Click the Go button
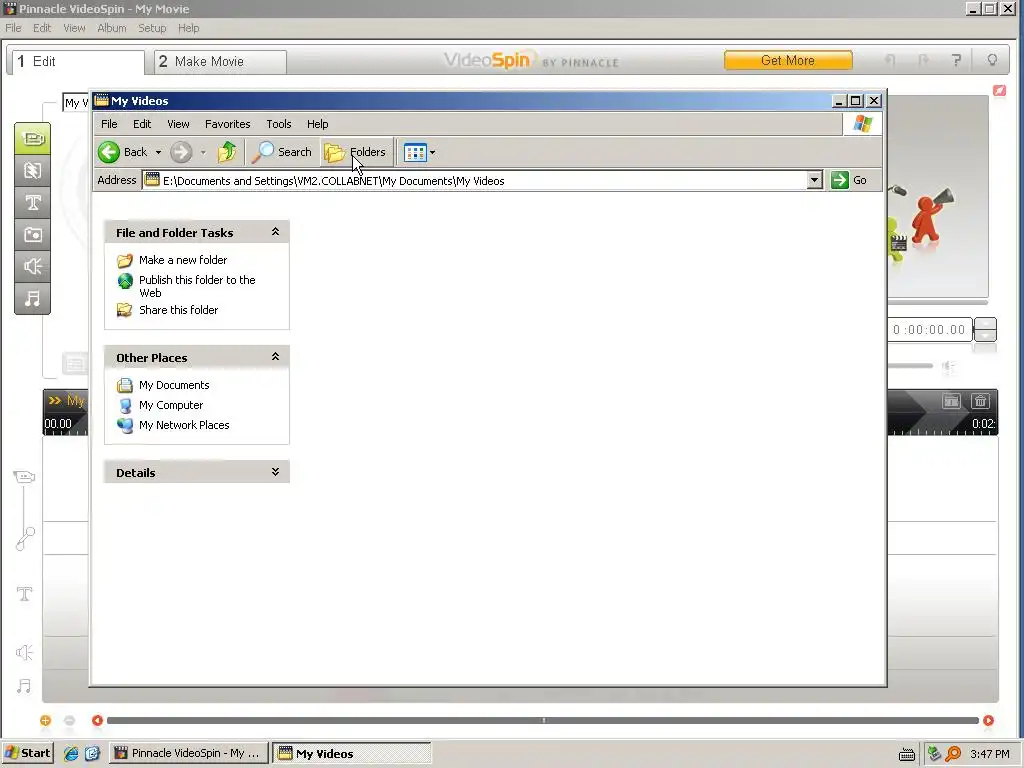 click(x=849, y=180)
